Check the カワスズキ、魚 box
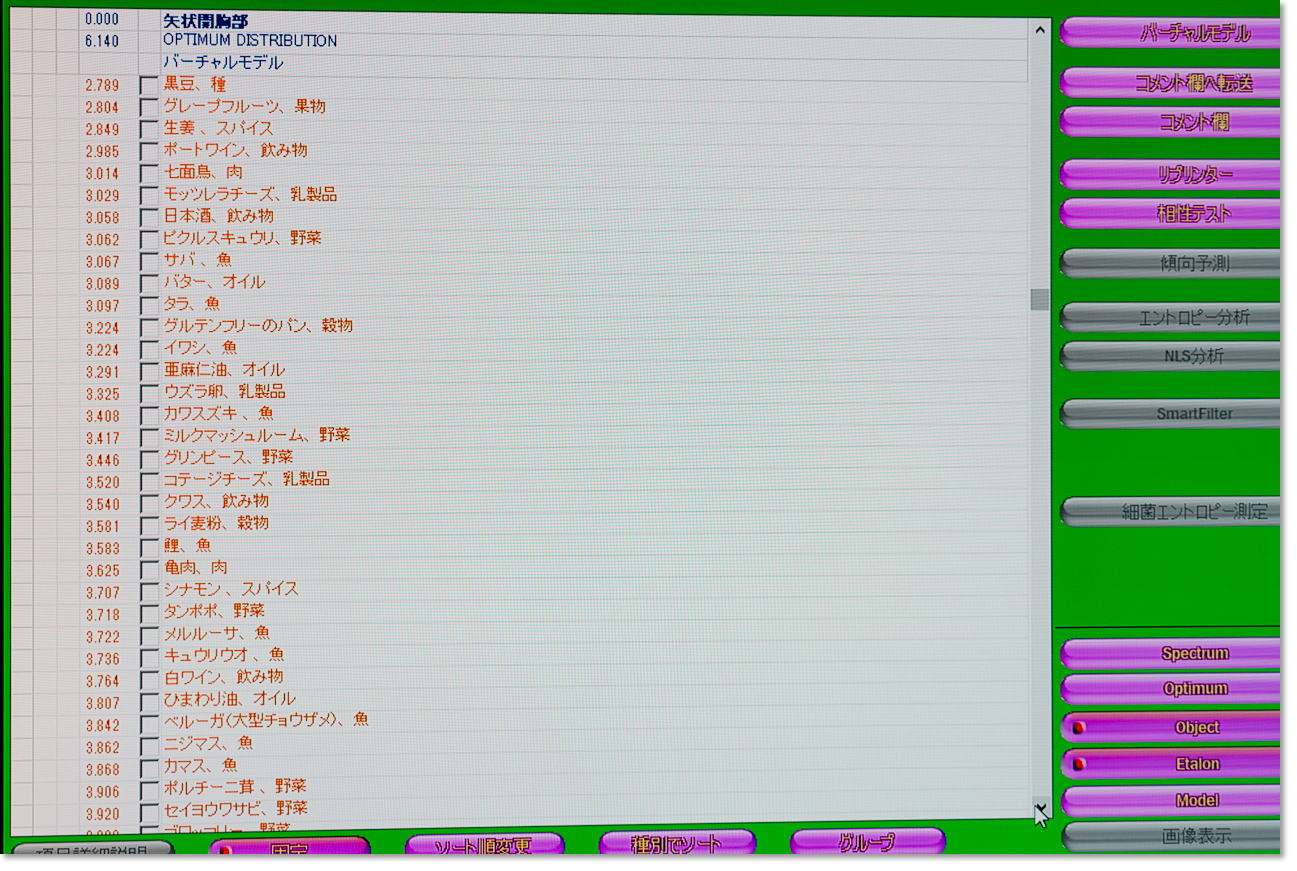This screenshot has width=1297, height=871. tap(149, 416)
